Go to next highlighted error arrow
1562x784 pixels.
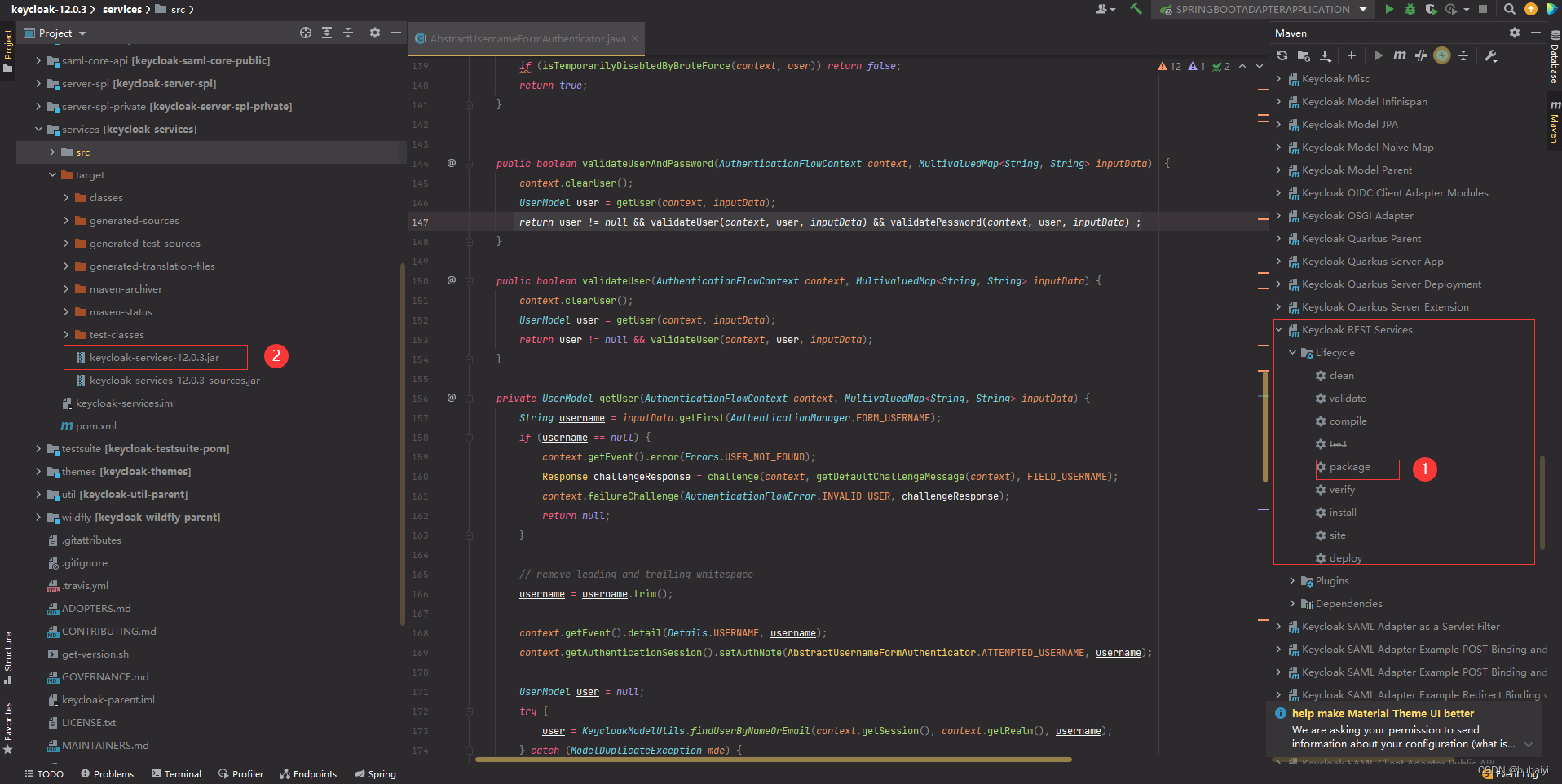click(x=1260, y=66)
